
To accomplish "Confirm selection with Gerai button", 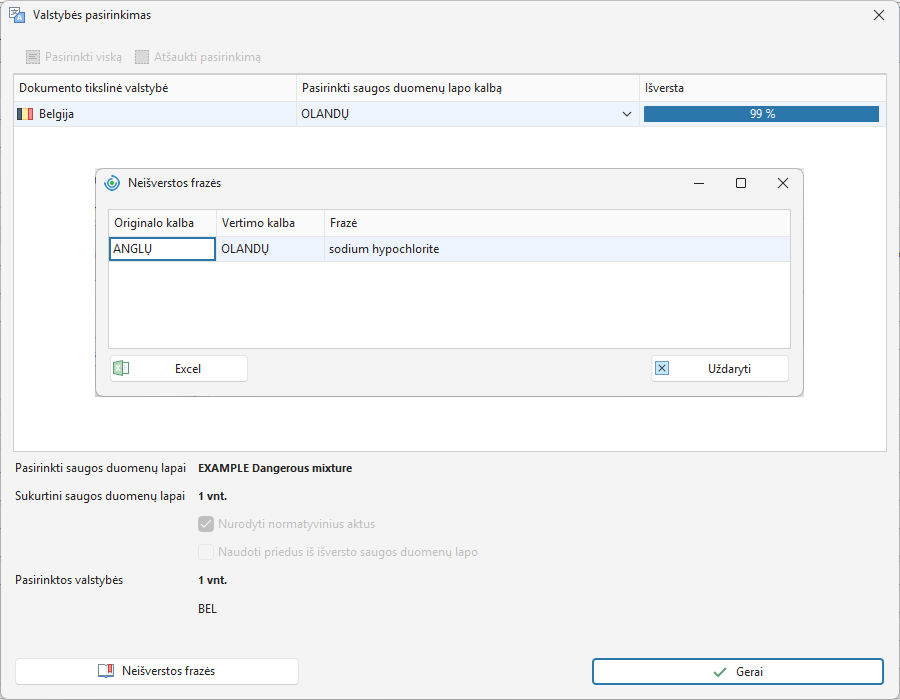I will 738,672.
